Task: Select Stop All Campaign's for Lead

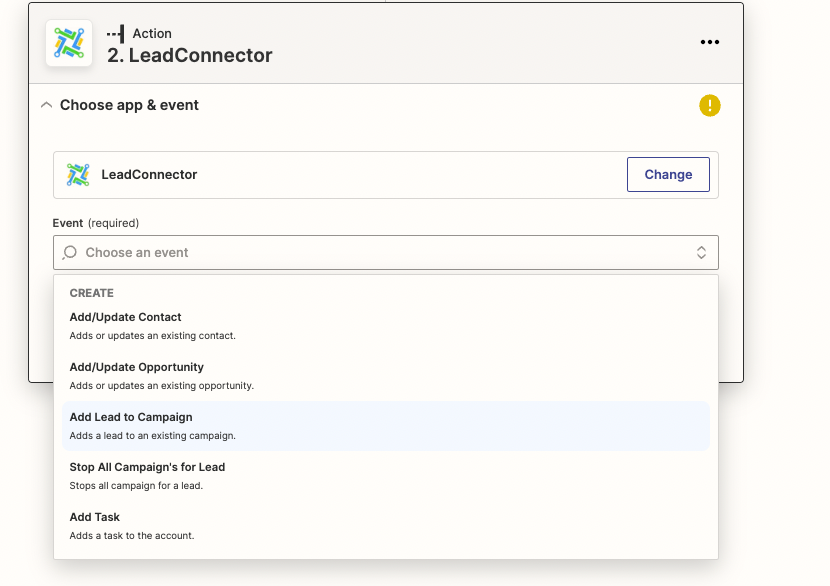Action: pyautogui.click(x=385, y=476)
